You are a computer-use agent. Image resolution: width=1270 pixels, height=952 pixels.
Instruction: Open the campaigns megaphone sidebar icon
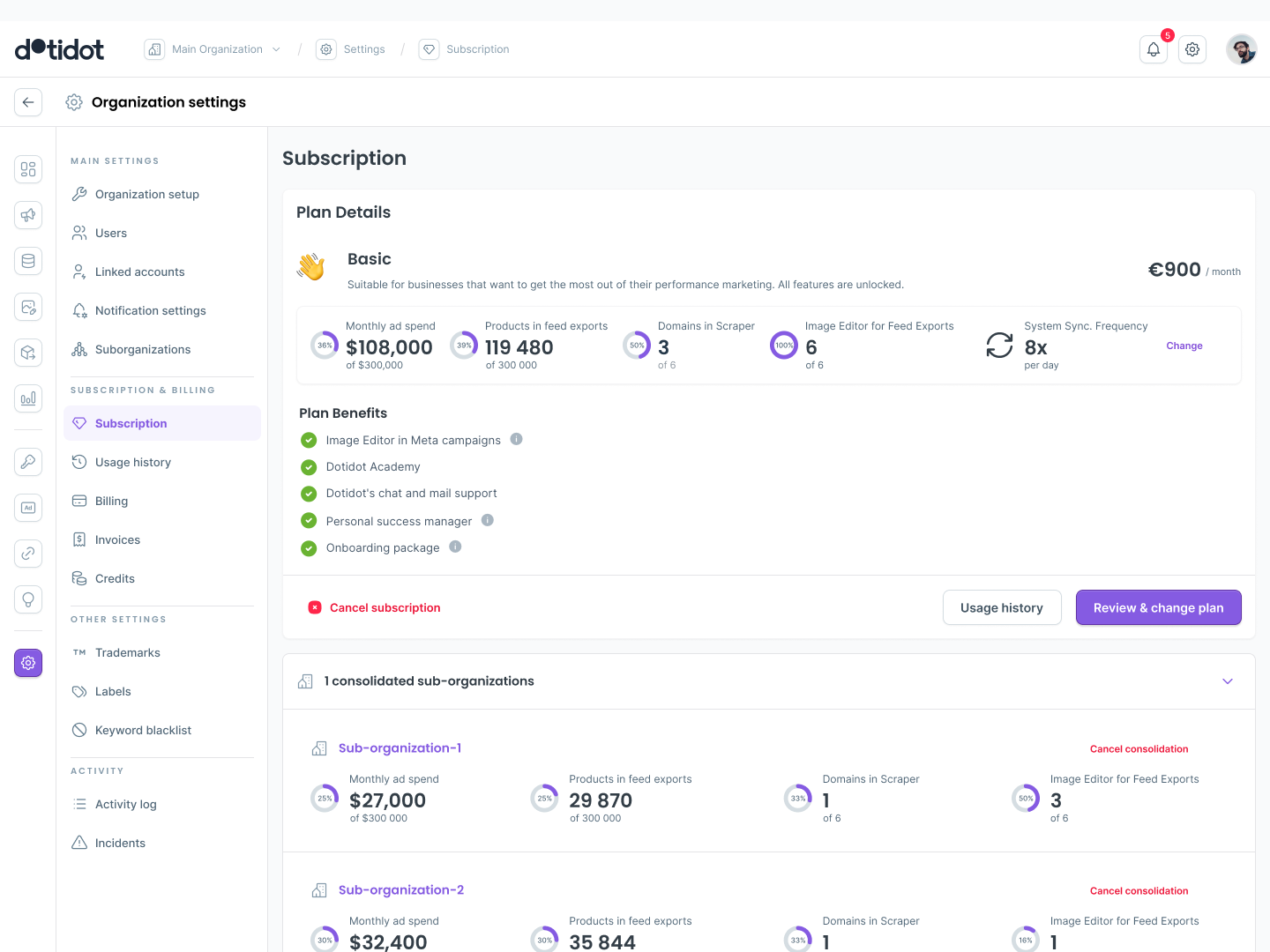click(x=28, y=215)
